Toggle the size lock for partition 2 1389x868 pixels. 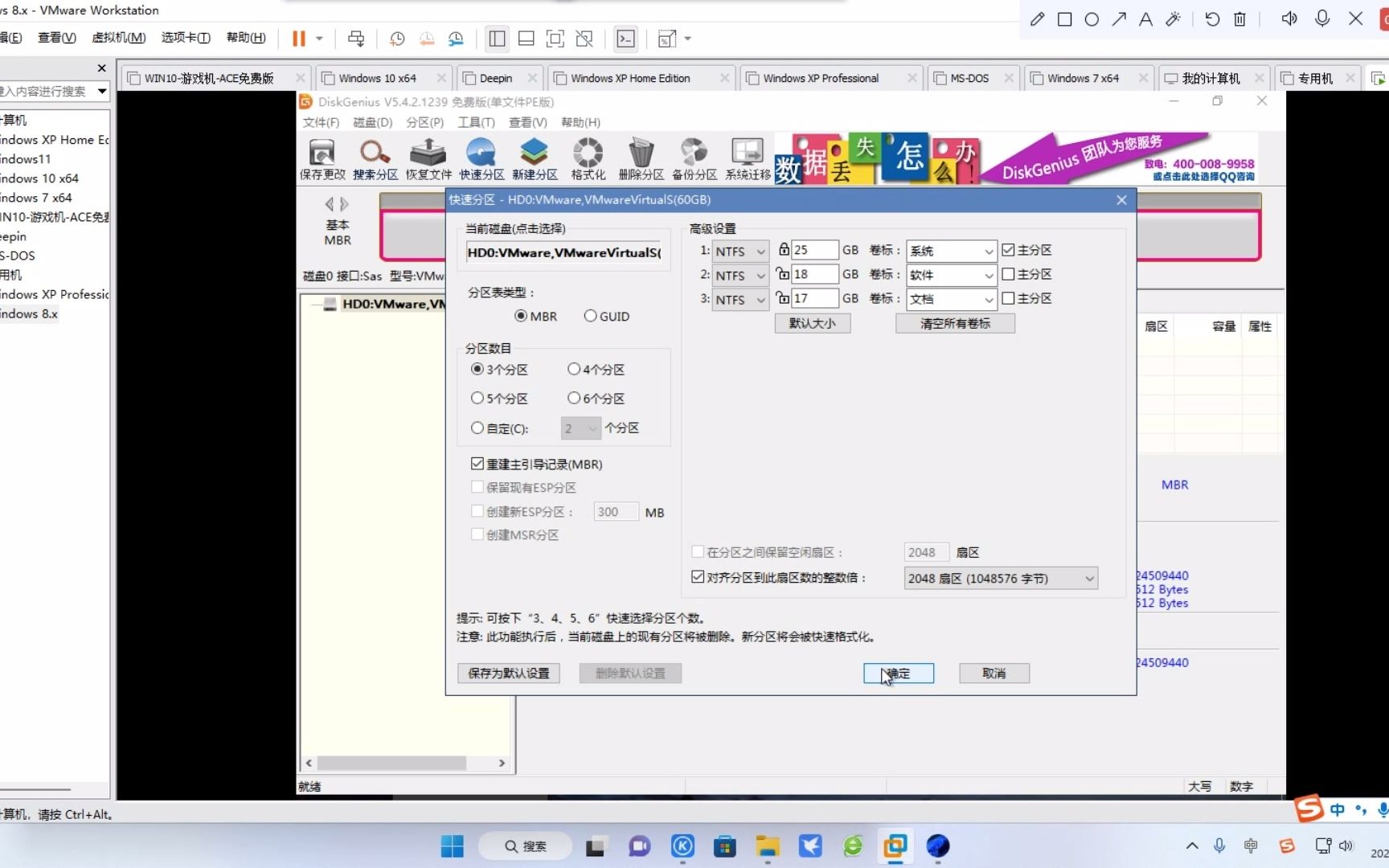(782, 274)
